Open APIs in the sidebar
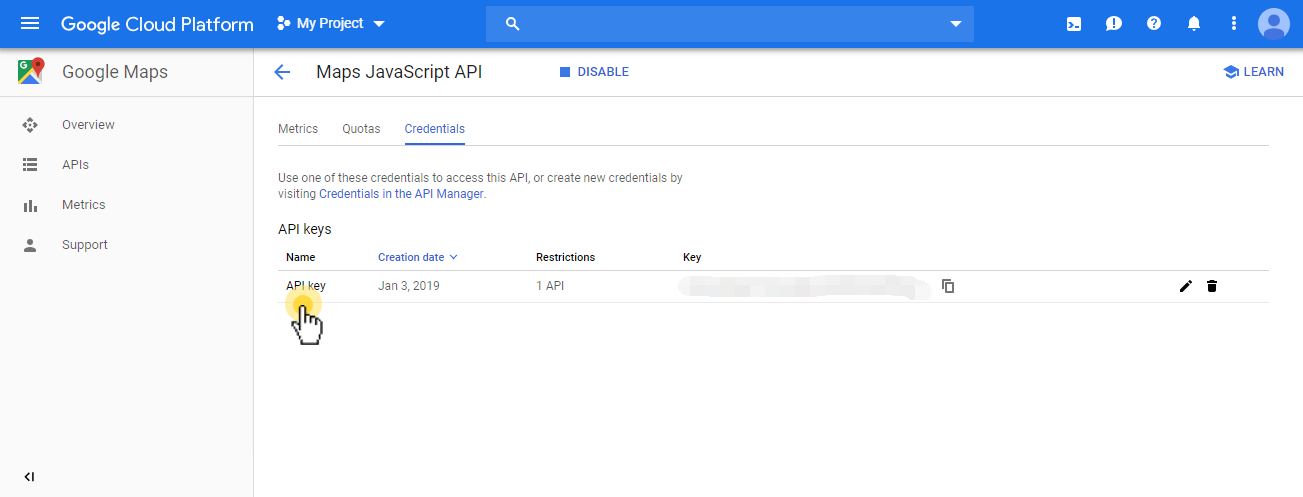The height and width of the screenshot is (497, 1303). (x=75, y=165)
